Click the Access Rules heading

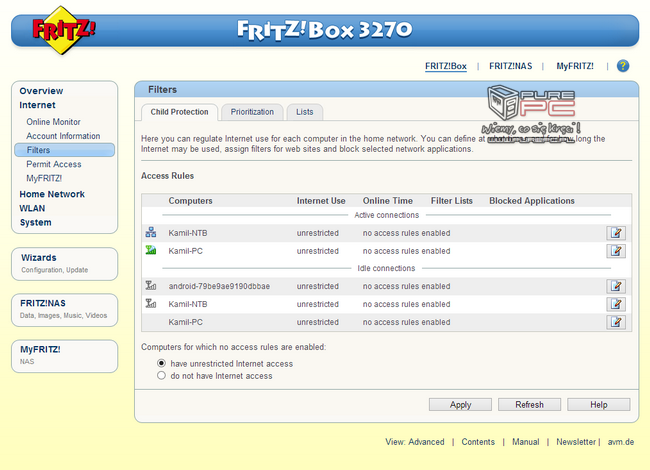(x=167, y=176)
